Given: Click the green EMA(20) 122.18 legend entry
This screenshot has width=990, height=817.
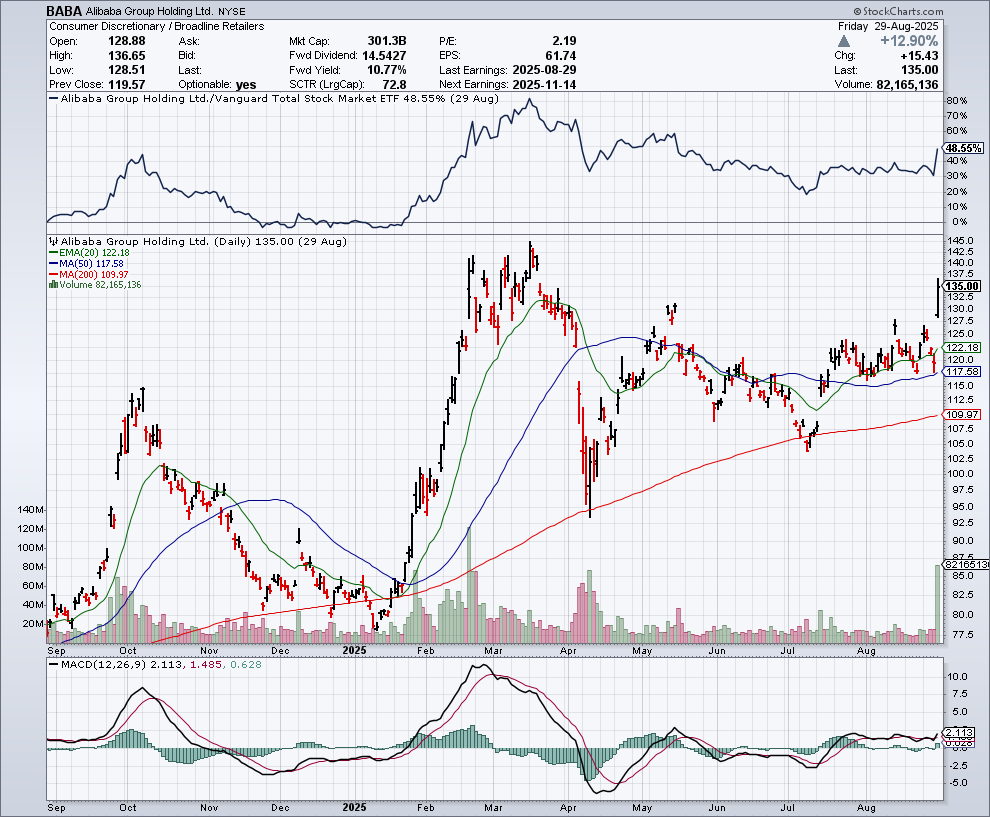Looking at the screenshot, I should [90, 253].
